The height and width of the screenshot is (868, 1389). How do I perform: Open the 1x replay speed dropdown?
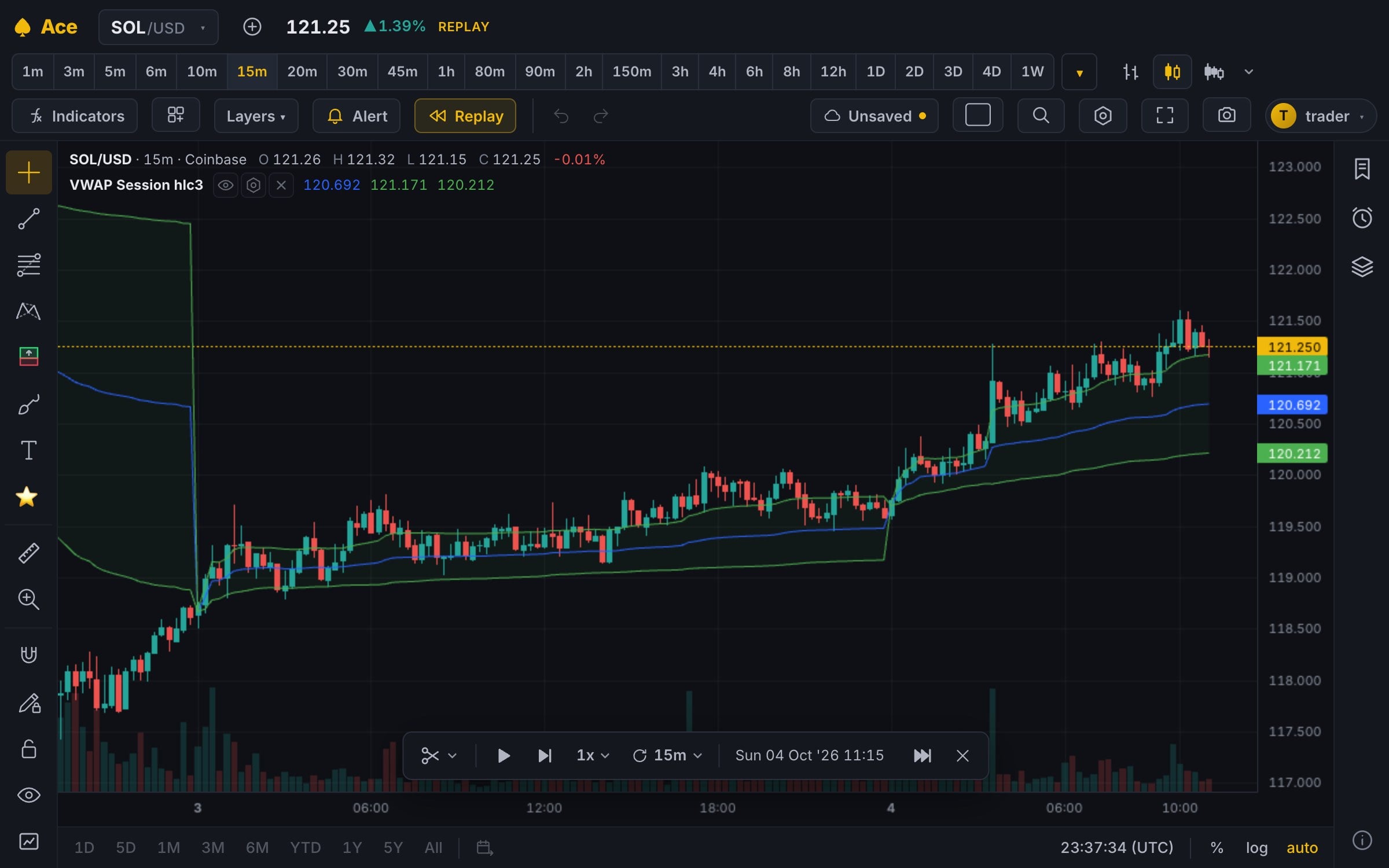[x=592, y=755]
